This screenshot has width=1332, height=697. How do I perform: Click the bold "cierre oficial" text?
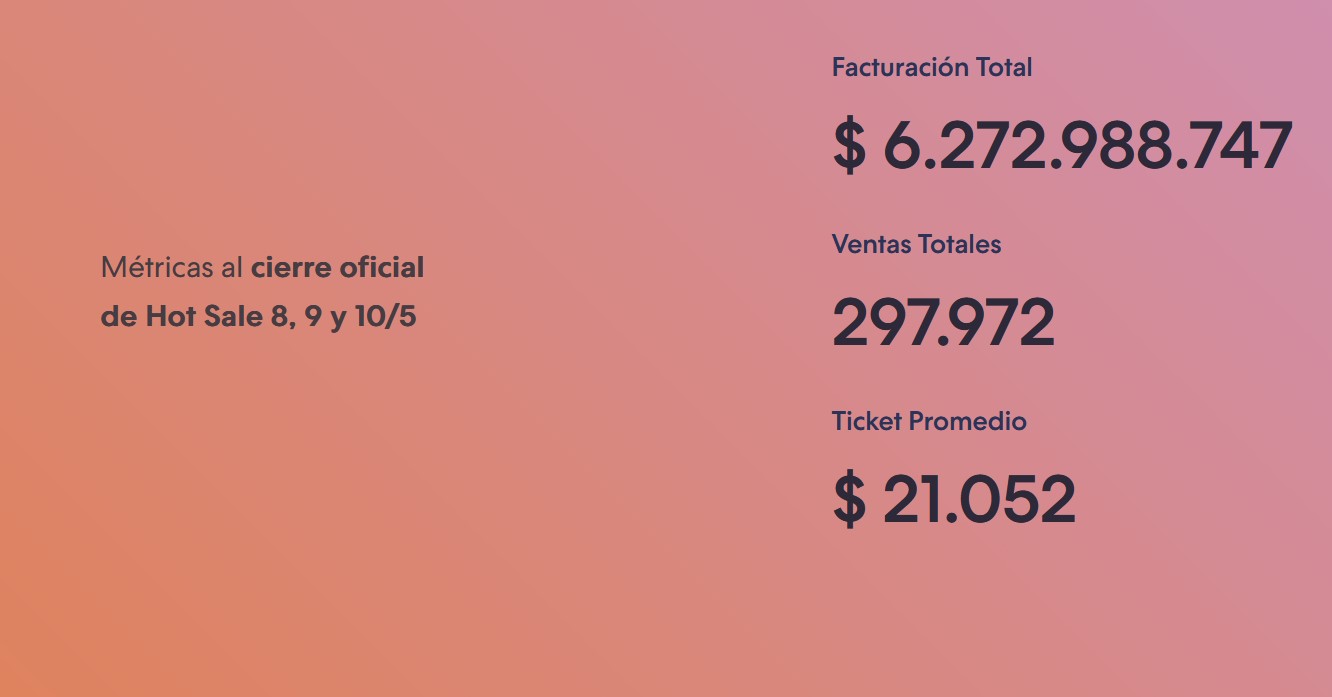[x=338, y=268]
